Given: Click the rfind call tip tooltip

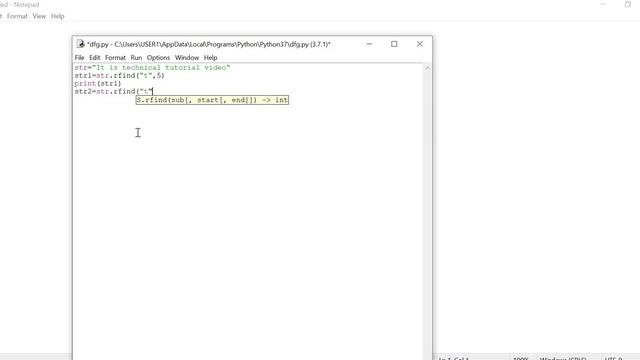Looking at the screenshot, I should (212, 100).
